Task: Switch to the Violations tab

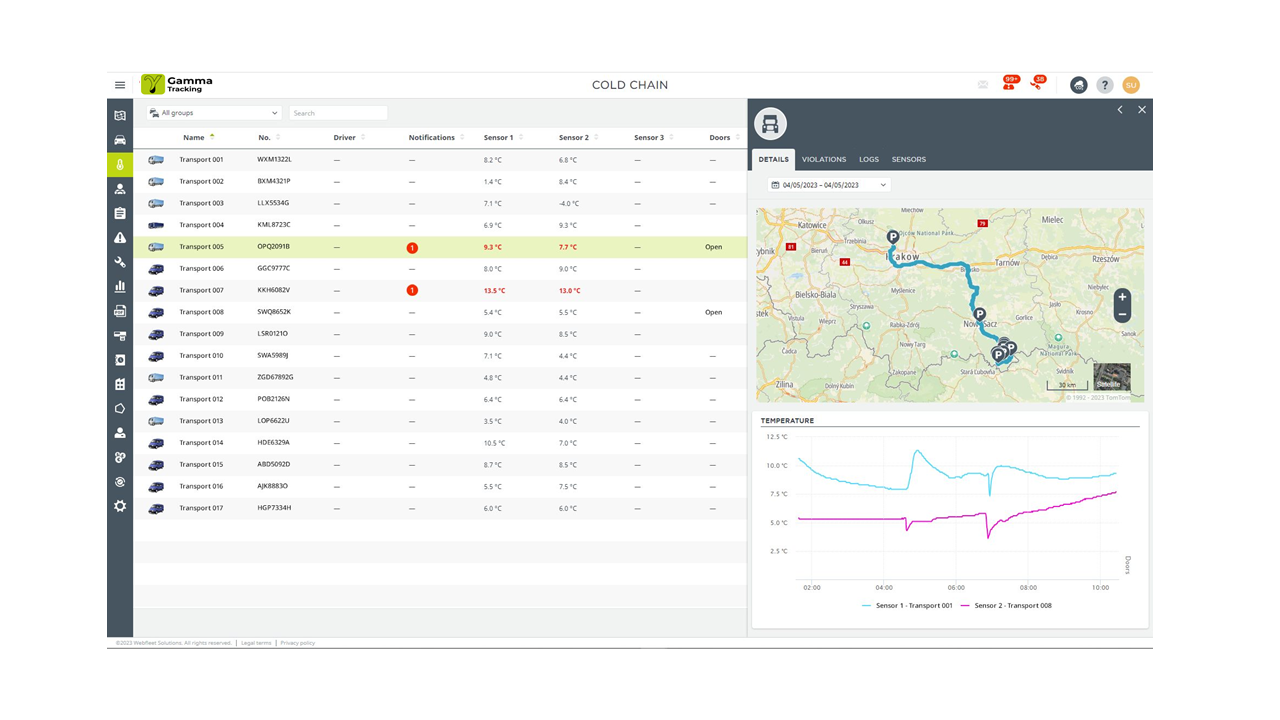Action: coord(823,159)
